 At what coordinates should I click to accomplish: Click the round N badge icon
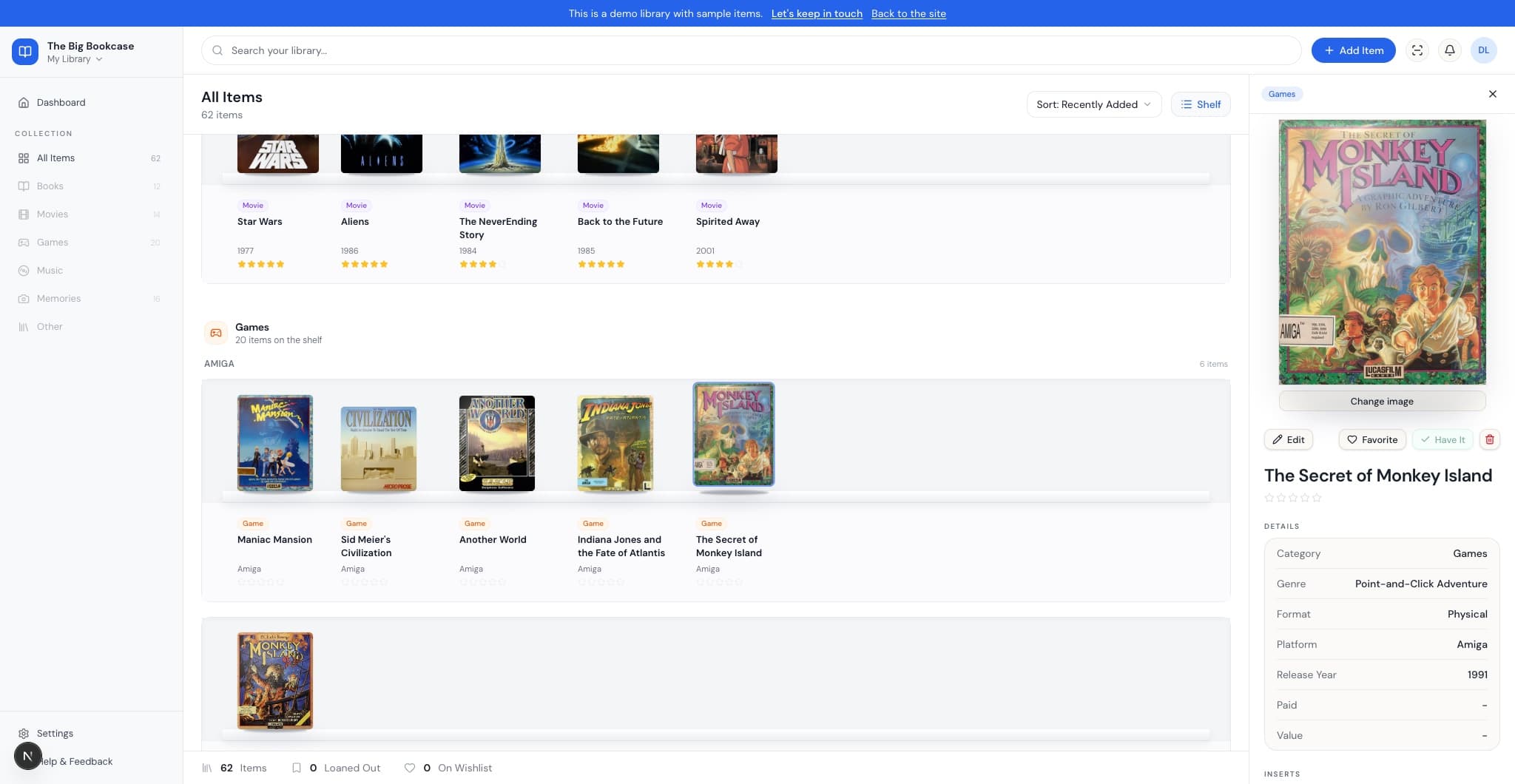(27, 756)
